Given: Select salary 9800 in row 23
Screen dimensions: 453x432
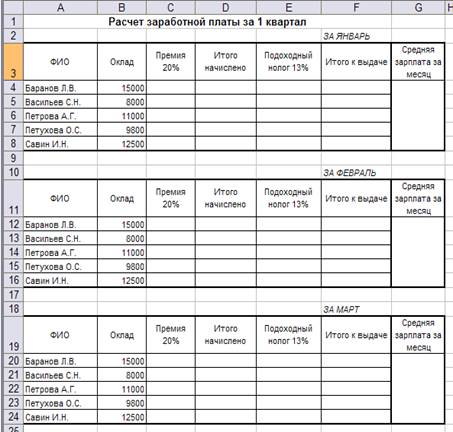Looking at the screenshot, I should (122, 403).
